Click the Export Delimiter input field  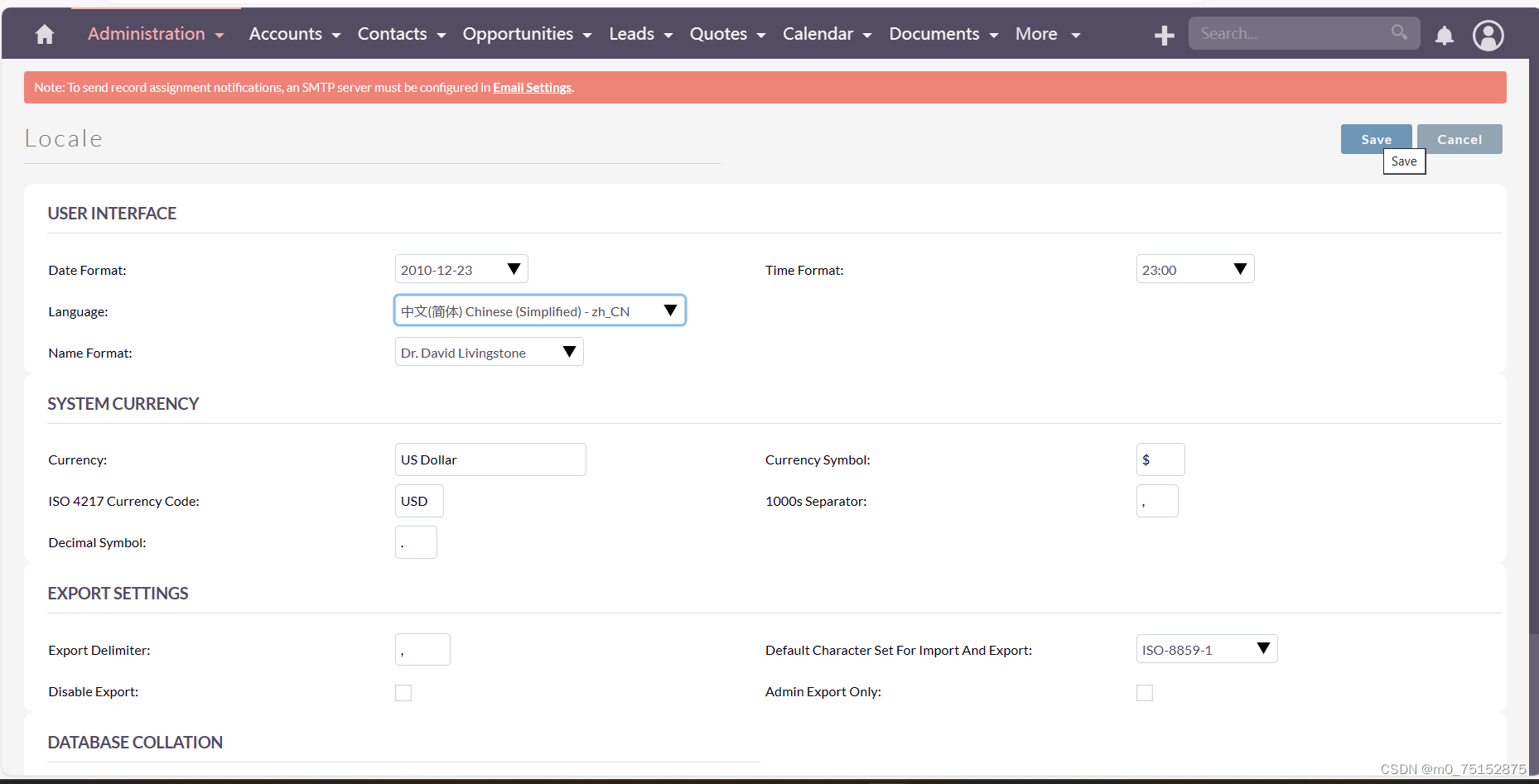422,649
